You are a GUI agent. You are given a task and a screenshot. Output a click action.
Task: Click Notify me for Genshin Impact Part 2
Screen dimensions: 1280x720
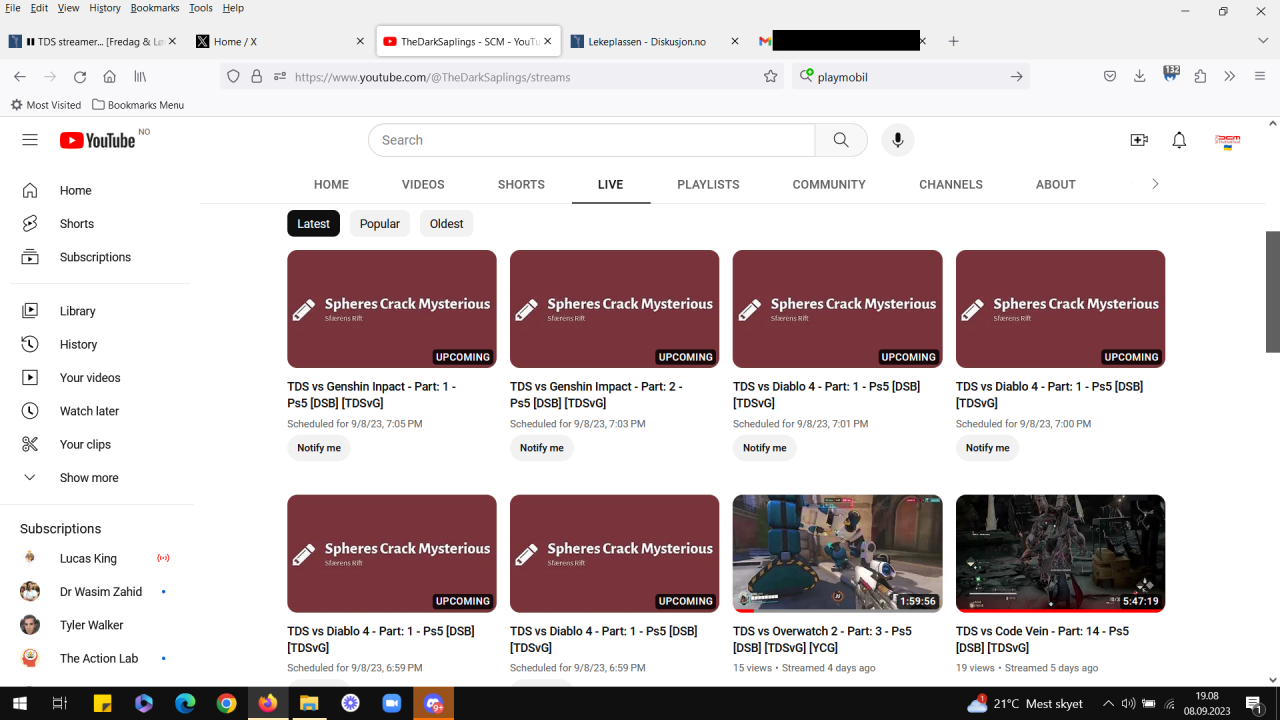click(541, 448)
